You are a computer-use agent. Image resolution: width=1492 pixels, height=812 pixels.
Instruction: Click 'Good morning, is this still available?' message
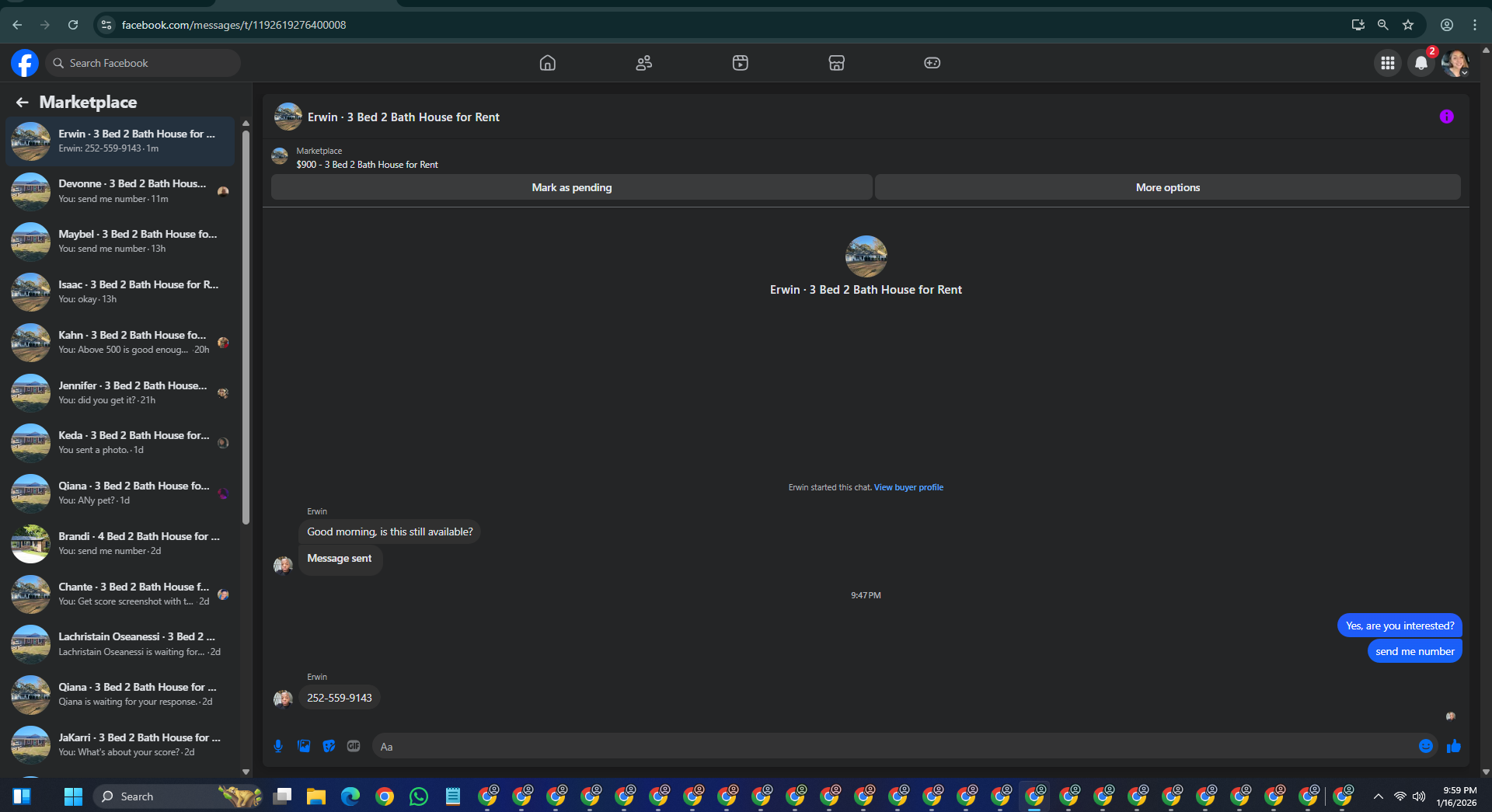coord(389,531)
